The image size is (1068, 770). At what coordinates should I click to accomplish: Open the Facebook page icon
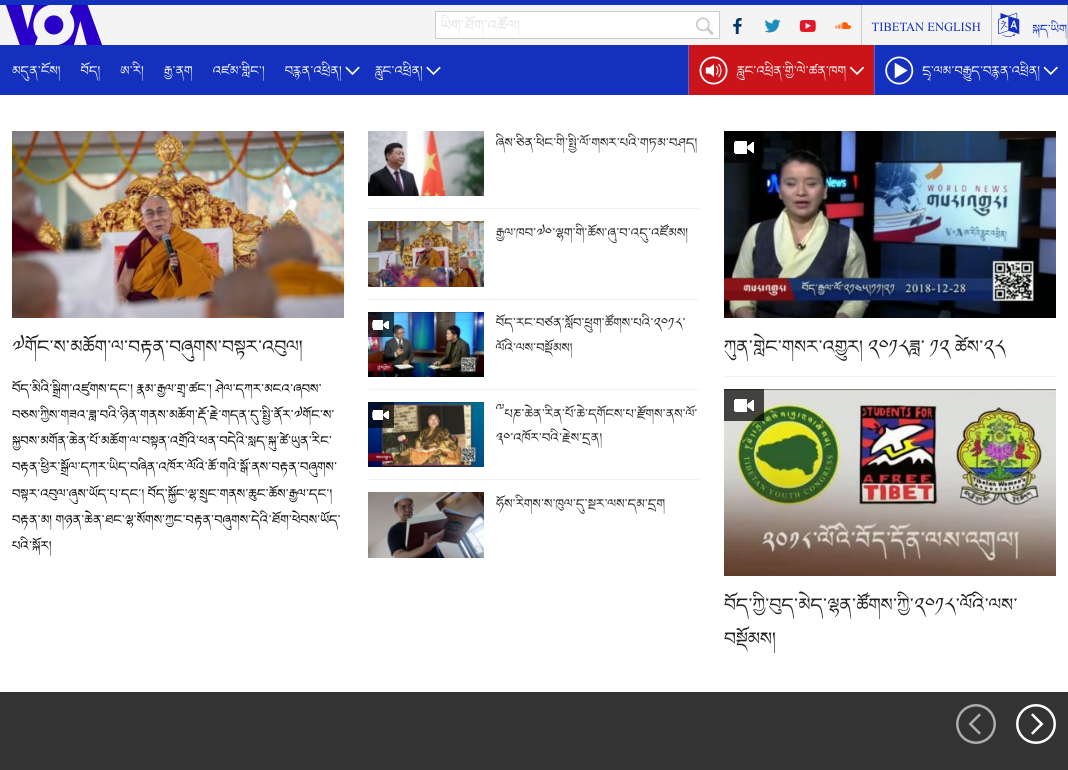(737, 26)
